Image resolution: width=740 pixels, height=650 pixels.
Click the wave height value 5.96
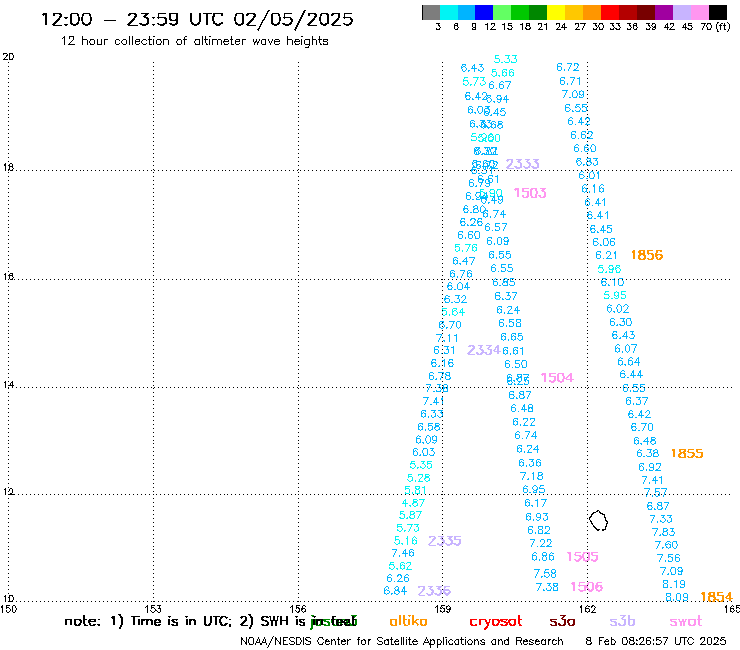click(x=609, y=269)
